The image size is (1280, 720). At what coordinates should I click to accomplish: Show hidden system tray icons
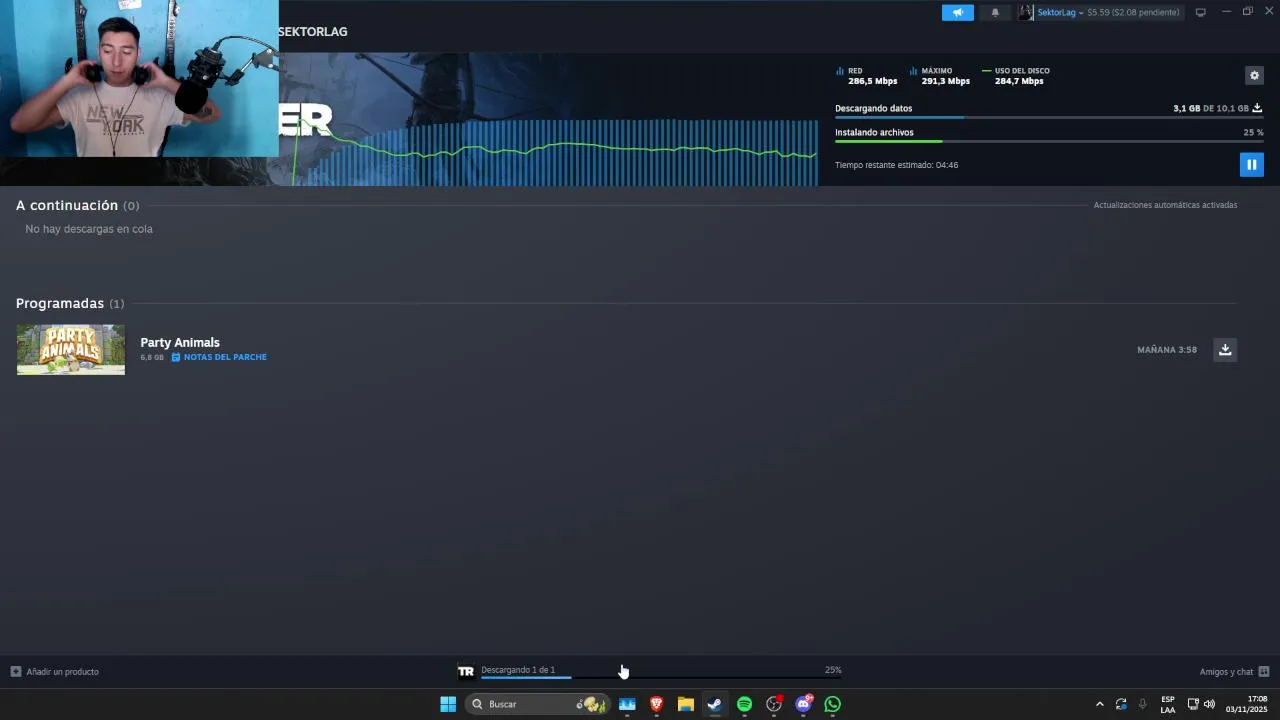point(1100,704)
